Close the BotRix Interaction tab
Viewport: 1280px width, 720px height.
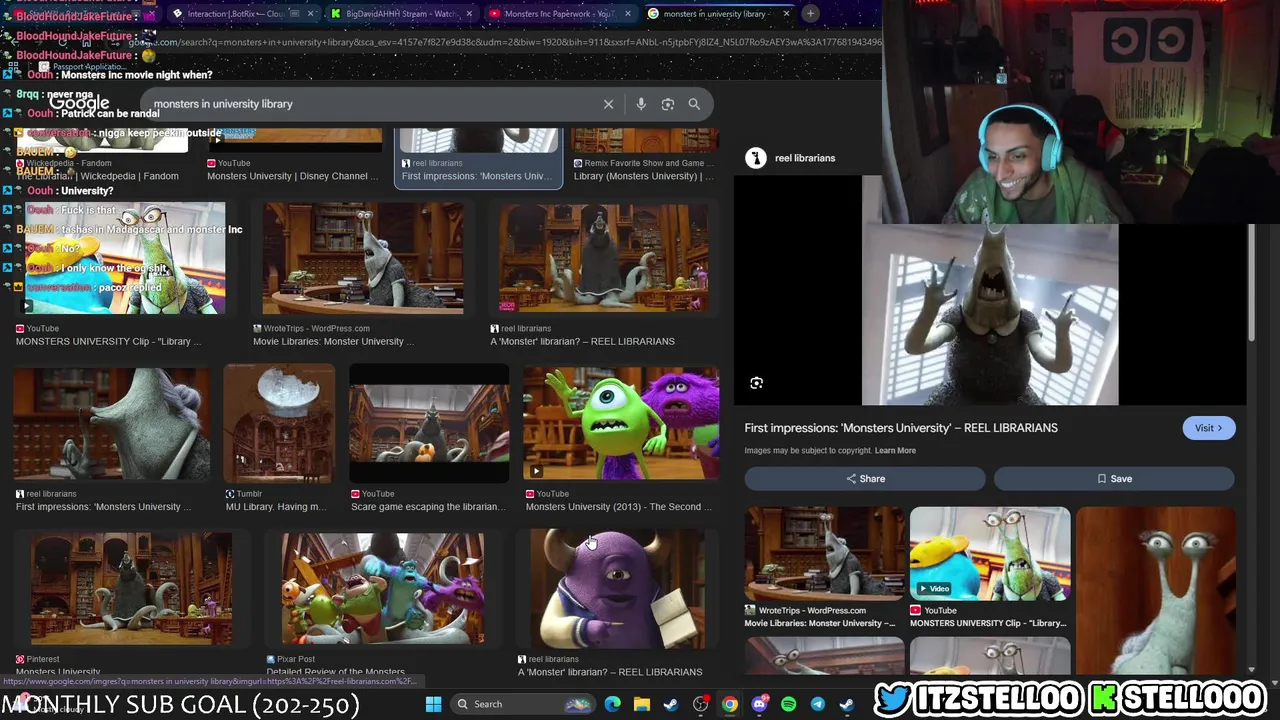[x=310, y=14]
